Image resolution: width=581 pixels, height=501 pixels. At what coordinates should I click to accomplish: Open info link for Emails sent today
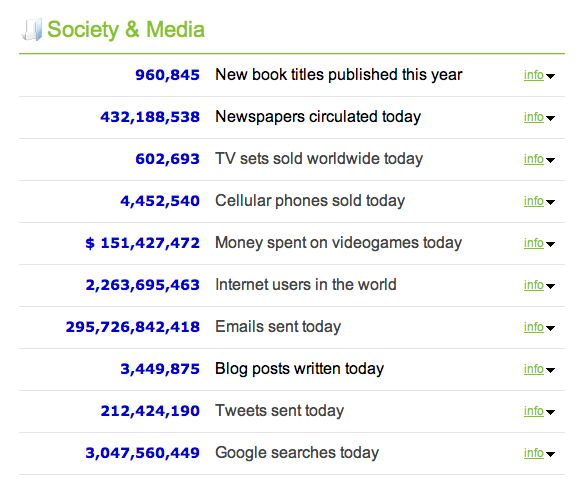[534, 327]
